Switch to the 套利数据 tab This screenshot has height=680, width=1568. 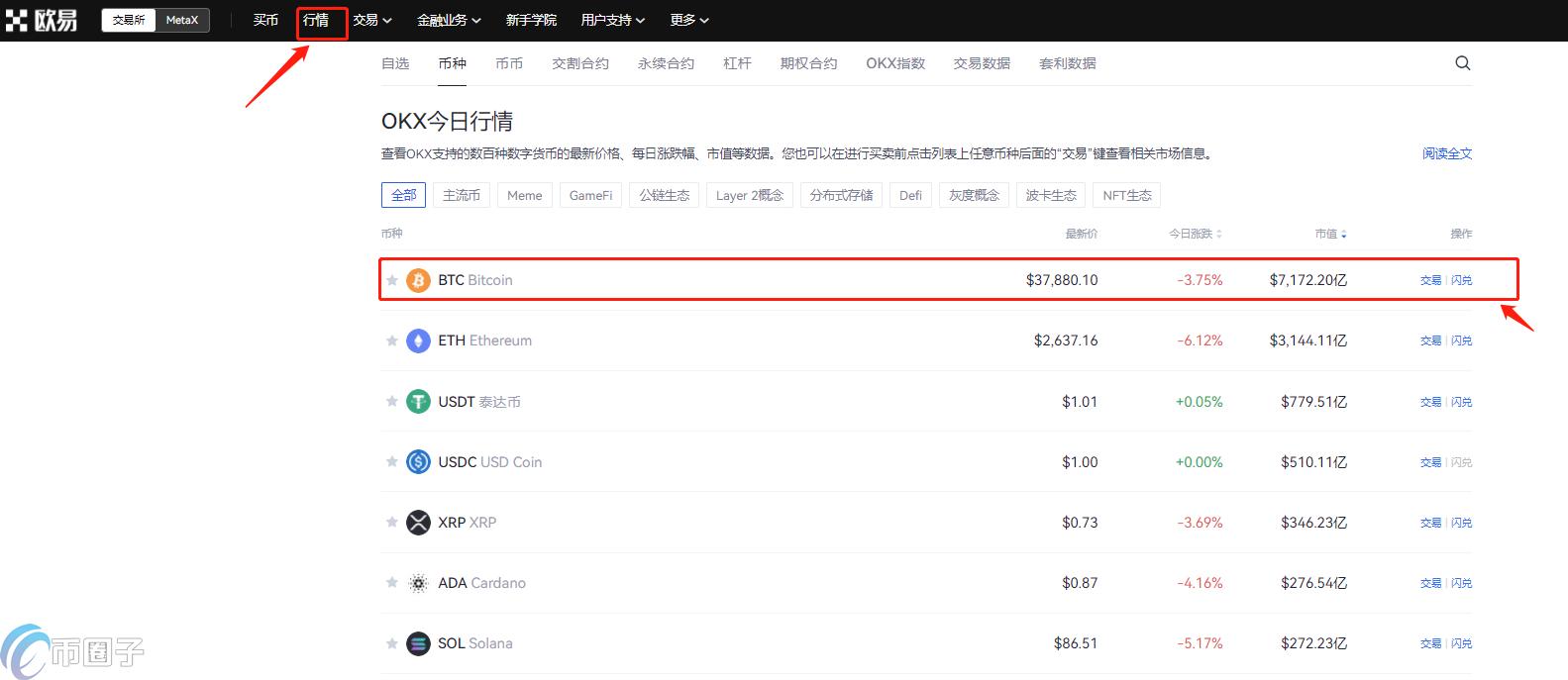click(1068, 63)
